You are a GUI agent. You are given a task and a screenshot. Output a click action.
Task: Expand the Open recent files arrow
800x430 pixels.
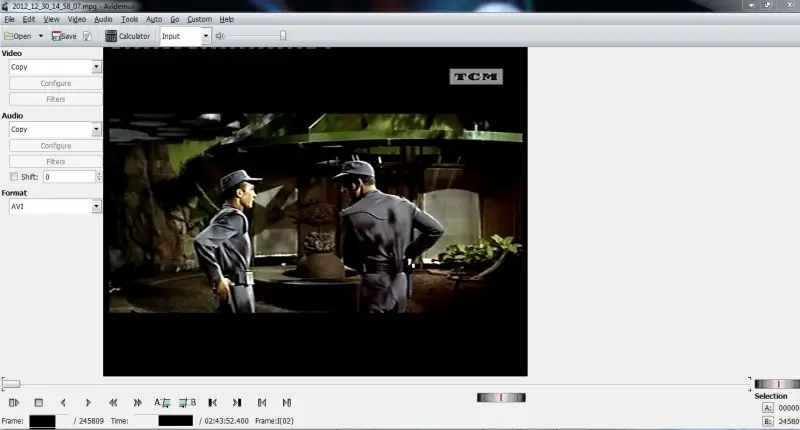[41, 36]
